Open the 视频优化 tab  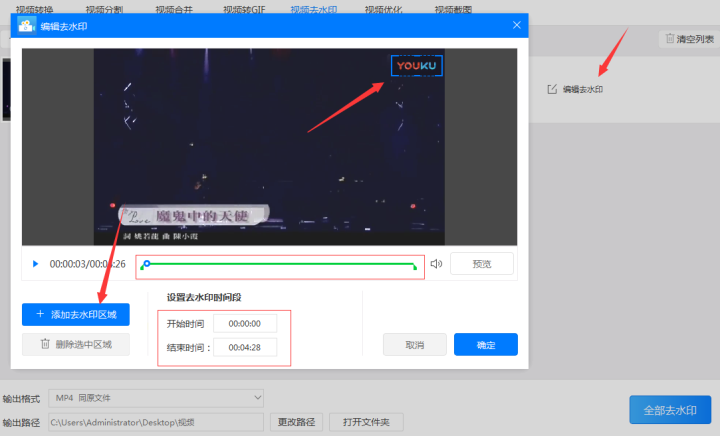[x=383, y=9]
